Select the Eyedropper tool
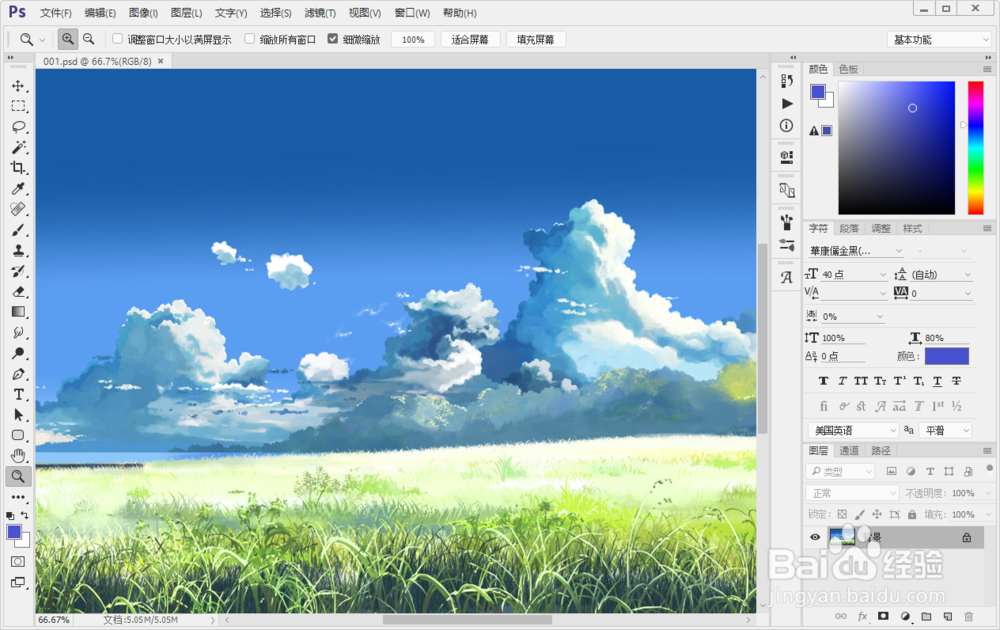 [18, 189]
